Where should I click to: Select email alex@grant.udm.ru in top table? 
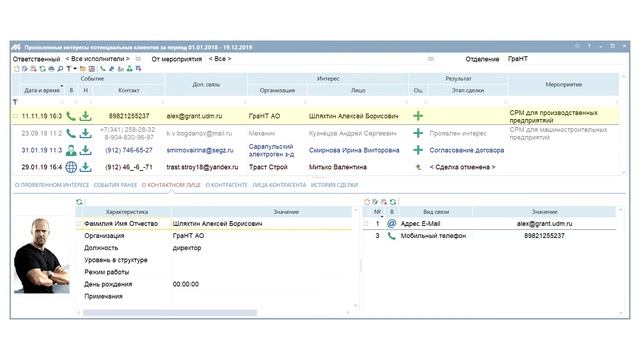[x=194, y=116]
